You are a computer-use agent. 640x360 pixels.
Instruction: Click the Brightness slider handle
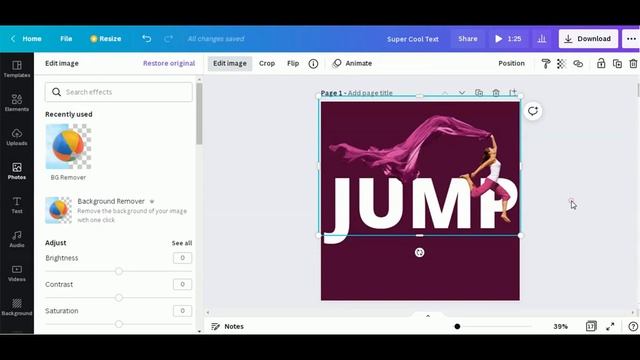point(118,271)
